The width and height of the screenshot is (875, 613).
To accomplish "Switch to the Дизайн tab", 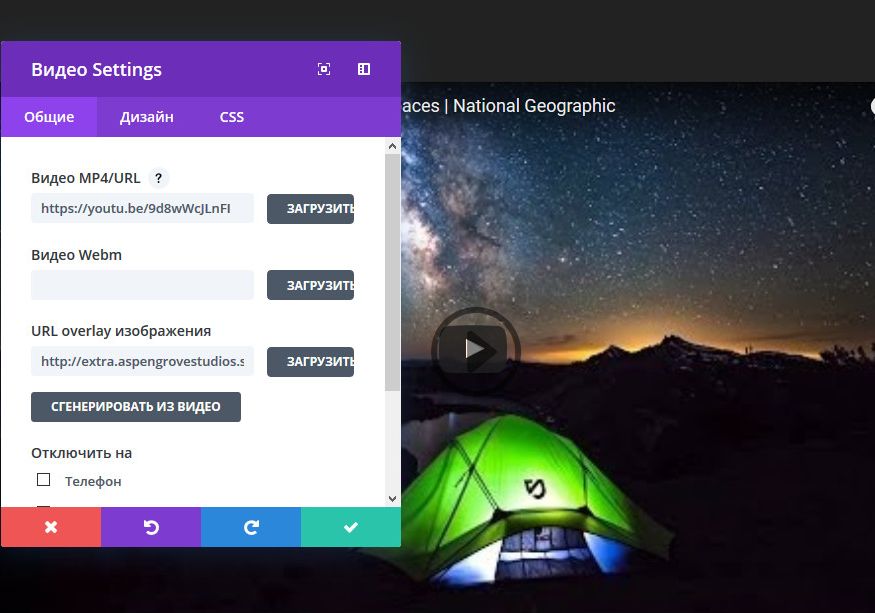I will pos(146,117).
